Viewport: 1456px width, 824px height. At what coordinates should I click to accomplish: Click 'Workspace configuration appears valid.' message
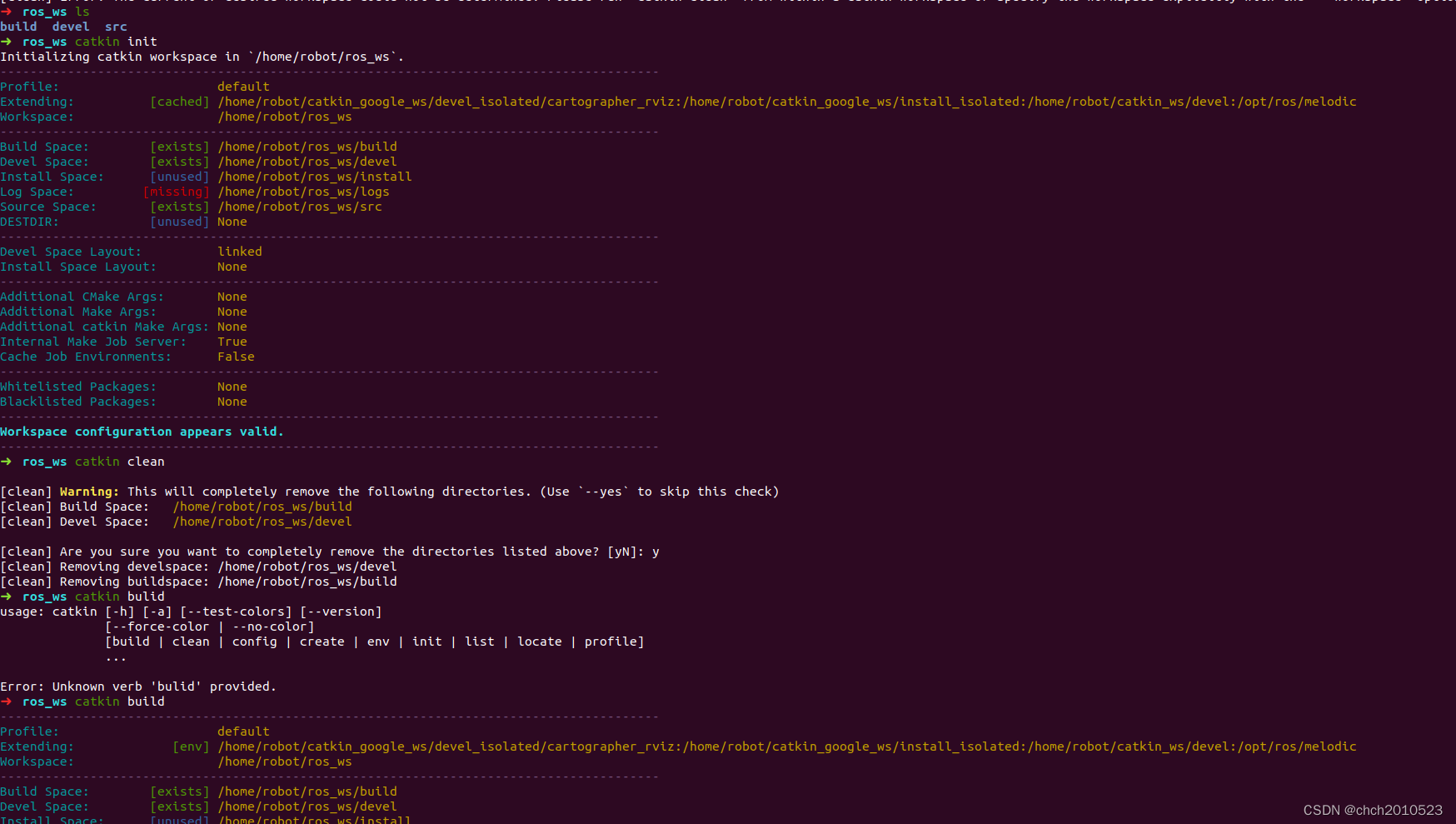point(142,432)
